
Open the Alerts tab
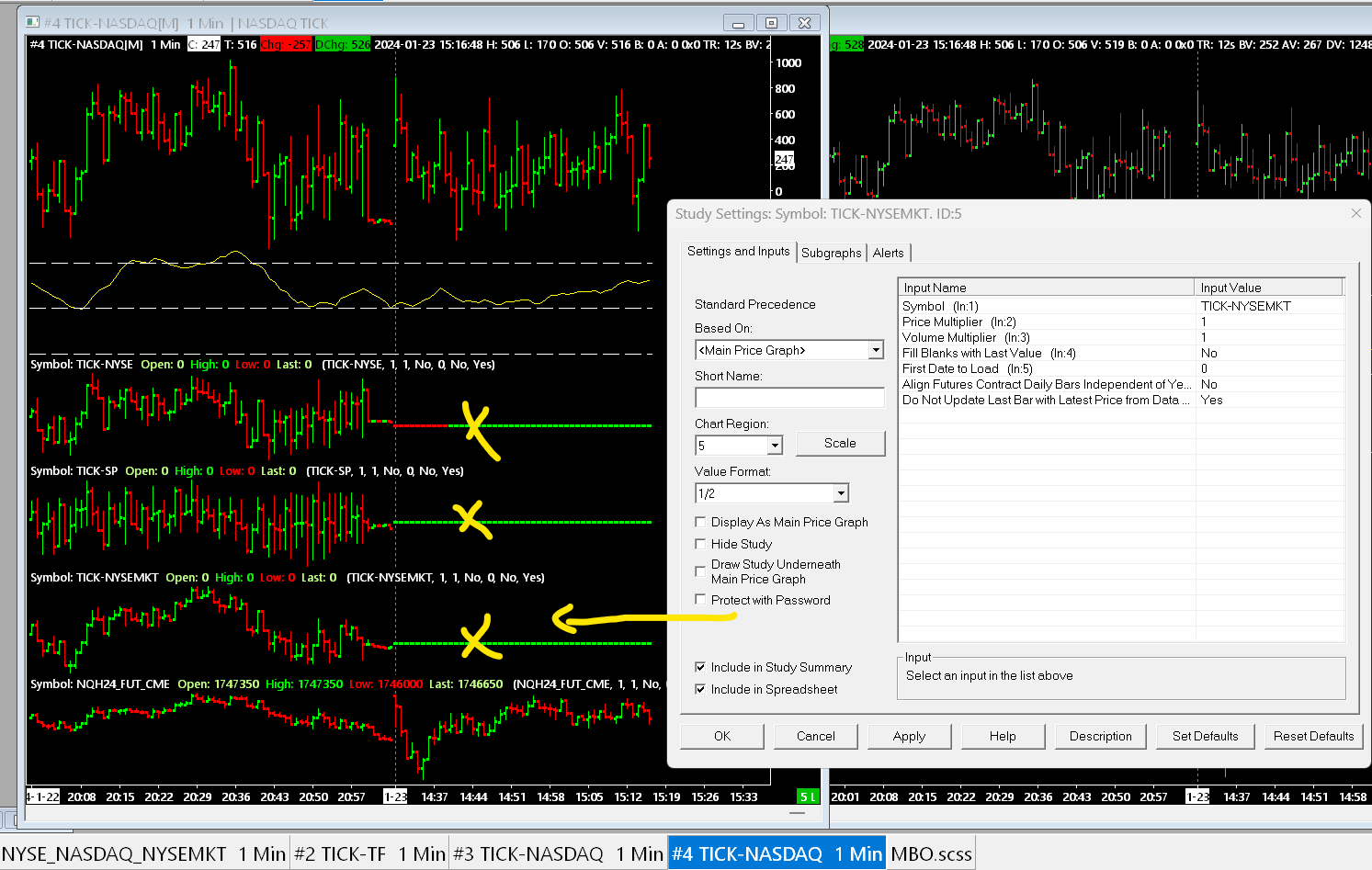[x=889, y=253]
